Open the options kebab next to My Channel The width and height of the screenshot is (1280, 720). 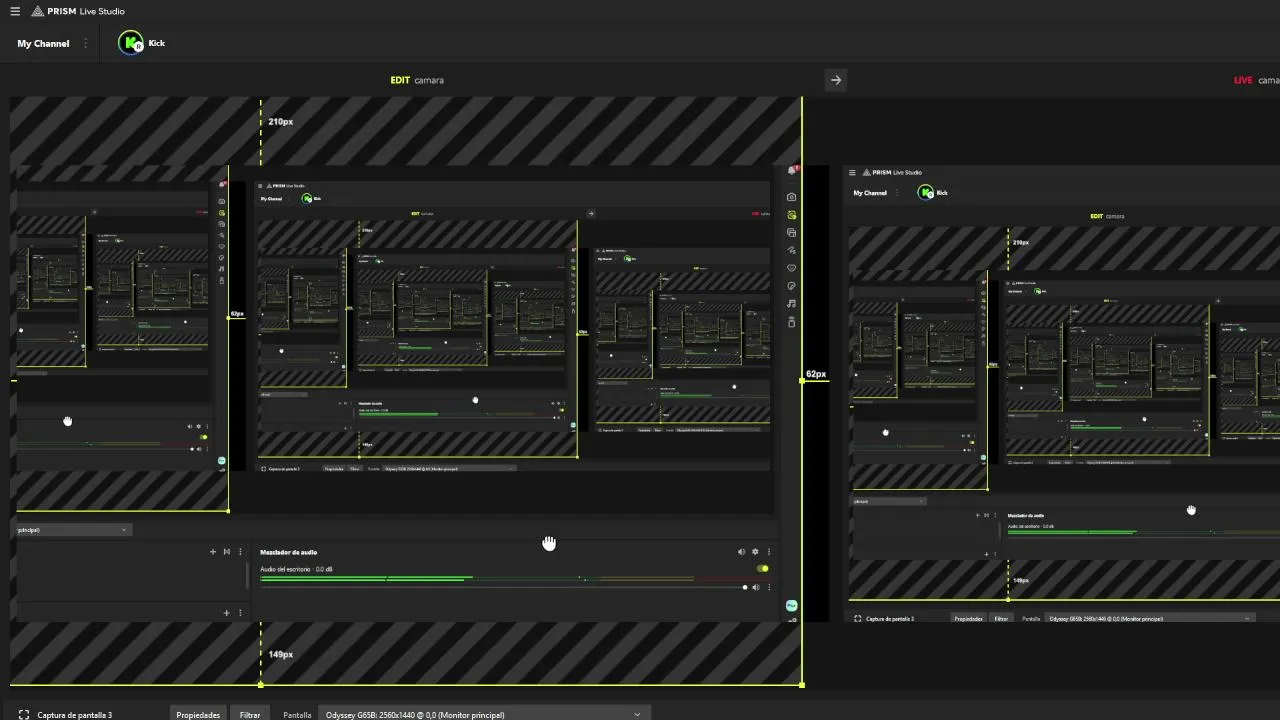(86, 43)
